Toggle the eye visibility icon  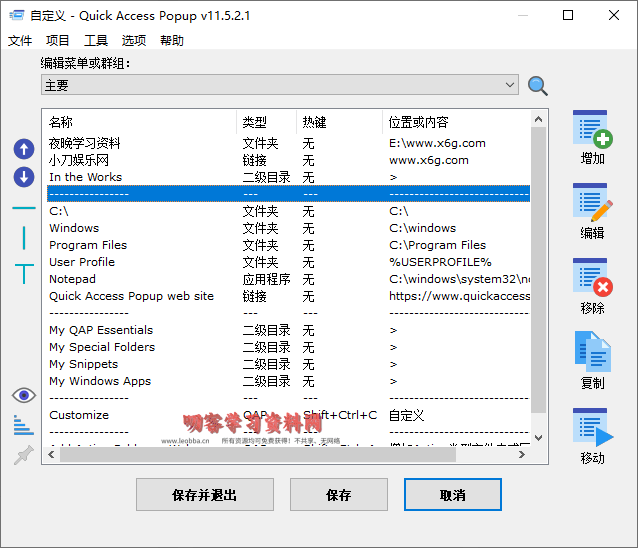point(23,396)
